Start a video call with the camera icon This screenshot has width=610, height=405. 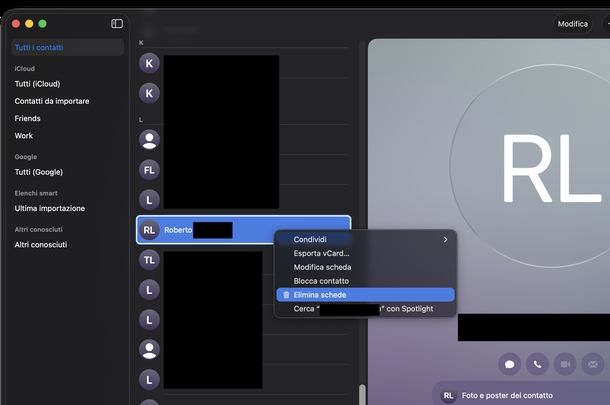click(565, 364)
